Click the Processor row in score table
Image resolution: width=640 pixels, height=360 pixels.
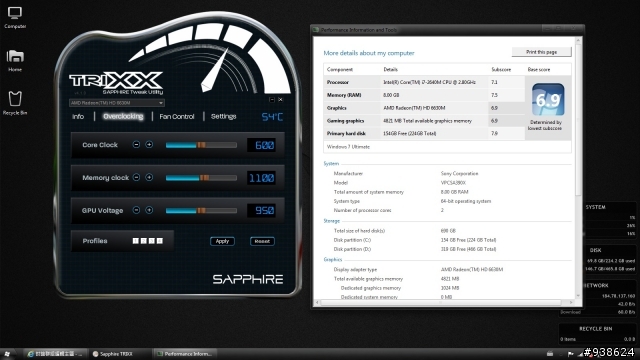tap(424, 82)
